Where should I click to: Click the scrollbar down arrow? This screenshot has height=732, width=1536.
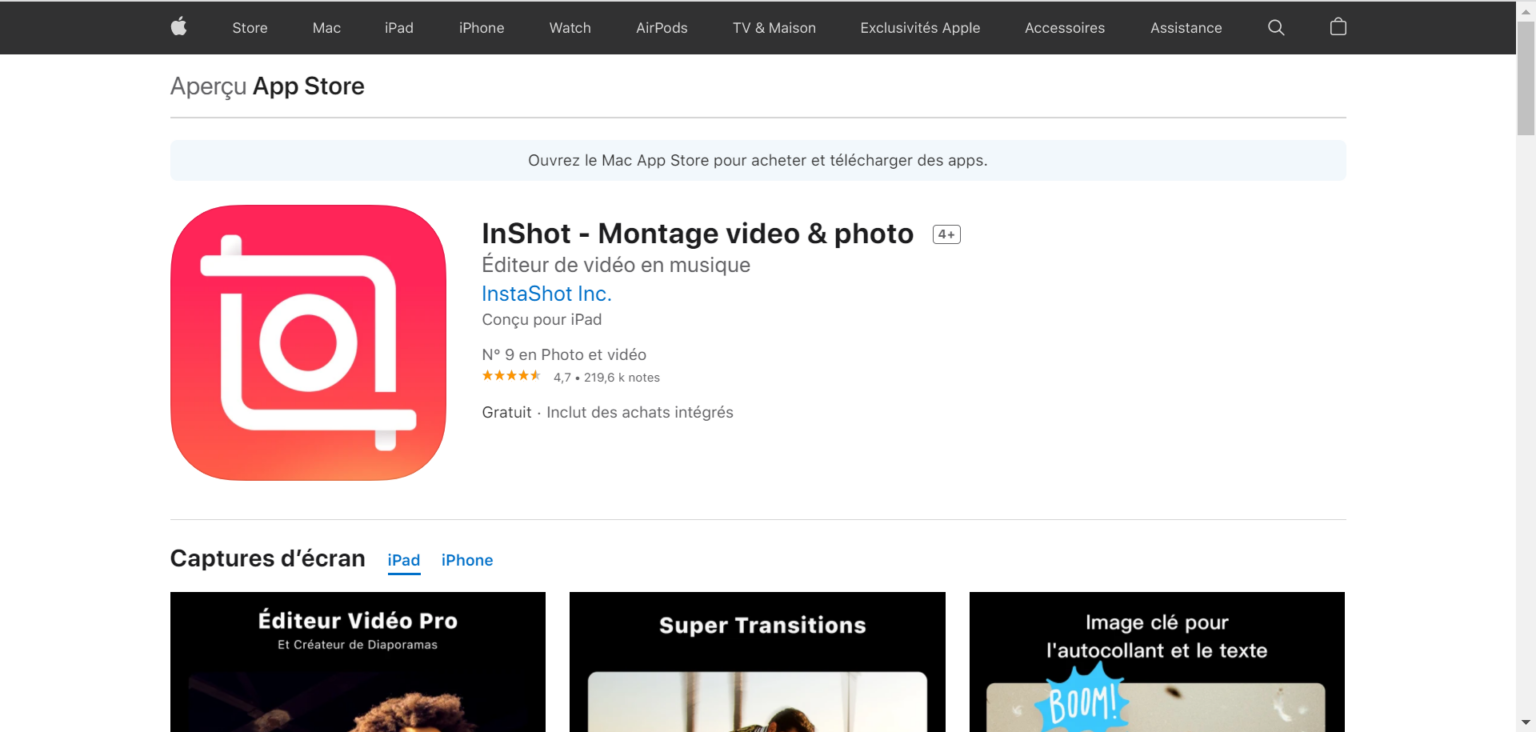[1526, 722]
